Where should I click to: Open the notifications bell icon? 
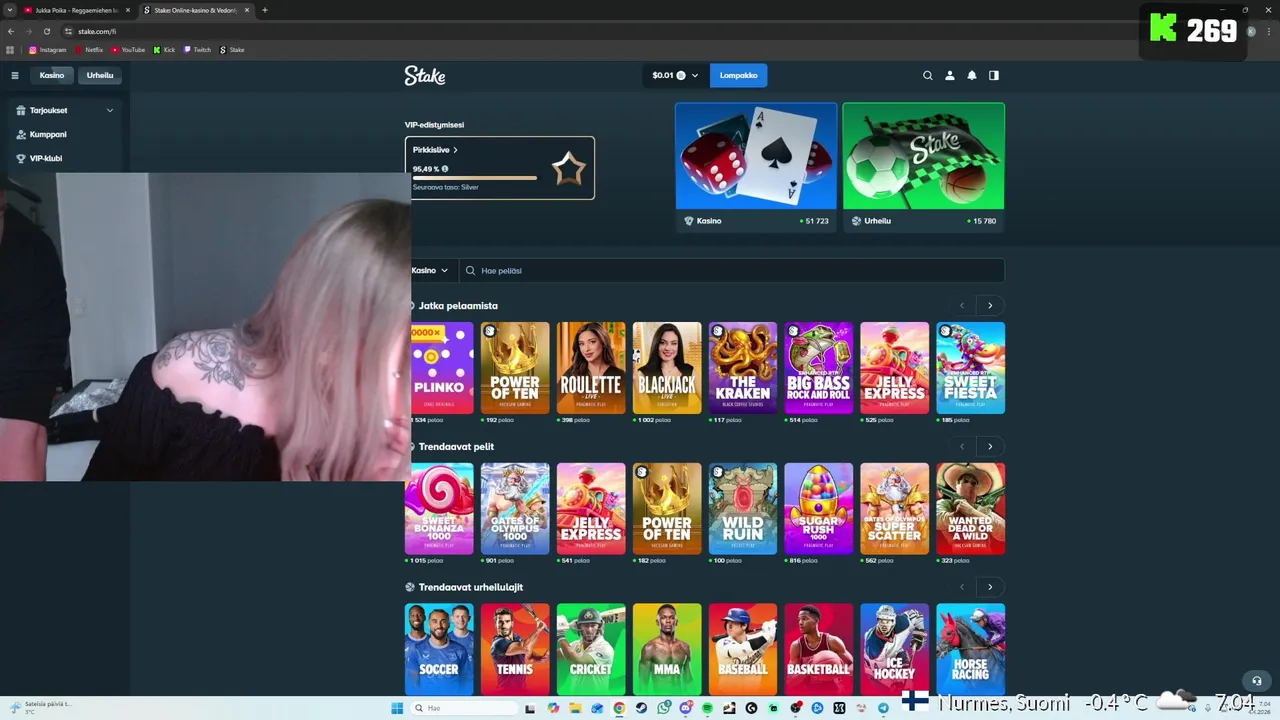(972, 75)
